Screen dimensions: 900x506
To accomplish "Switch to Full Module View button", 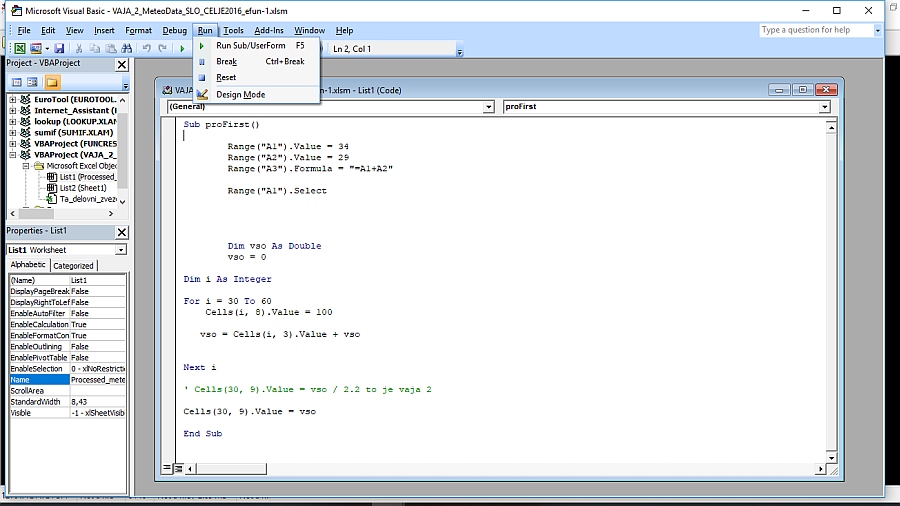I will [x=179, y=468].
